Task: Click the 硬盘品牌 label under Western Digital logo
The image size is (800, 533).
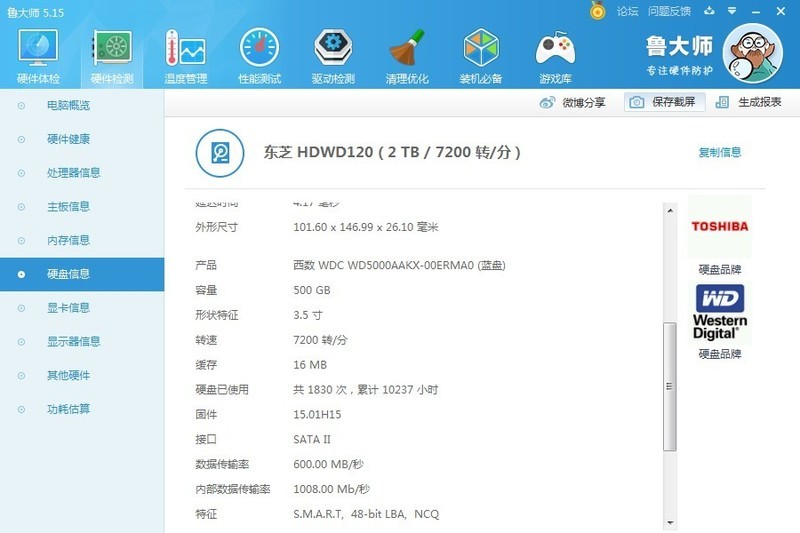Action: (x=719, y=354)
